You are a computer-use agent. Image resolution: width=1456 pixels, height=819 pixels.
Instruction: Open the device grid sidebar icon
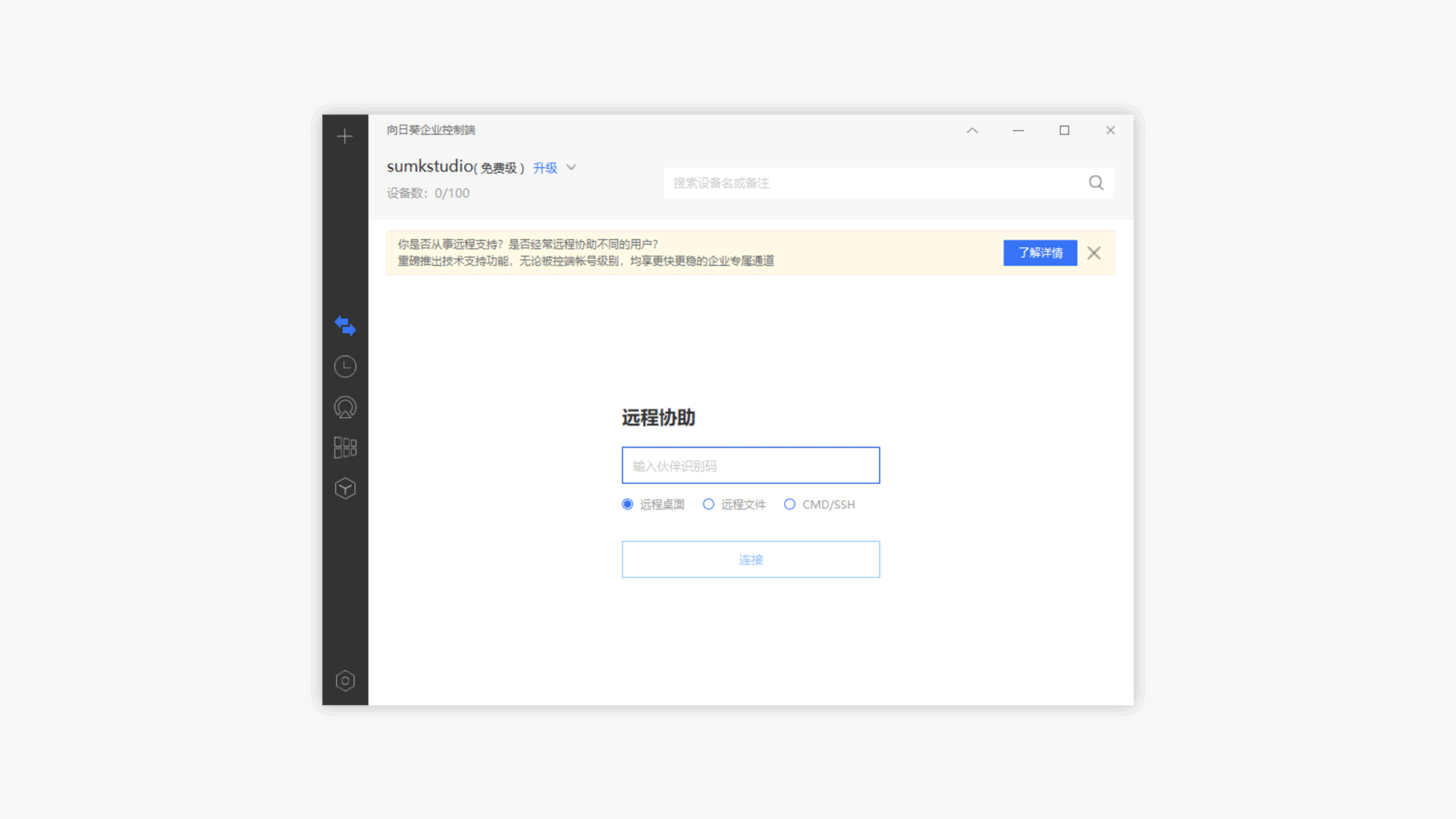(345, 447)
